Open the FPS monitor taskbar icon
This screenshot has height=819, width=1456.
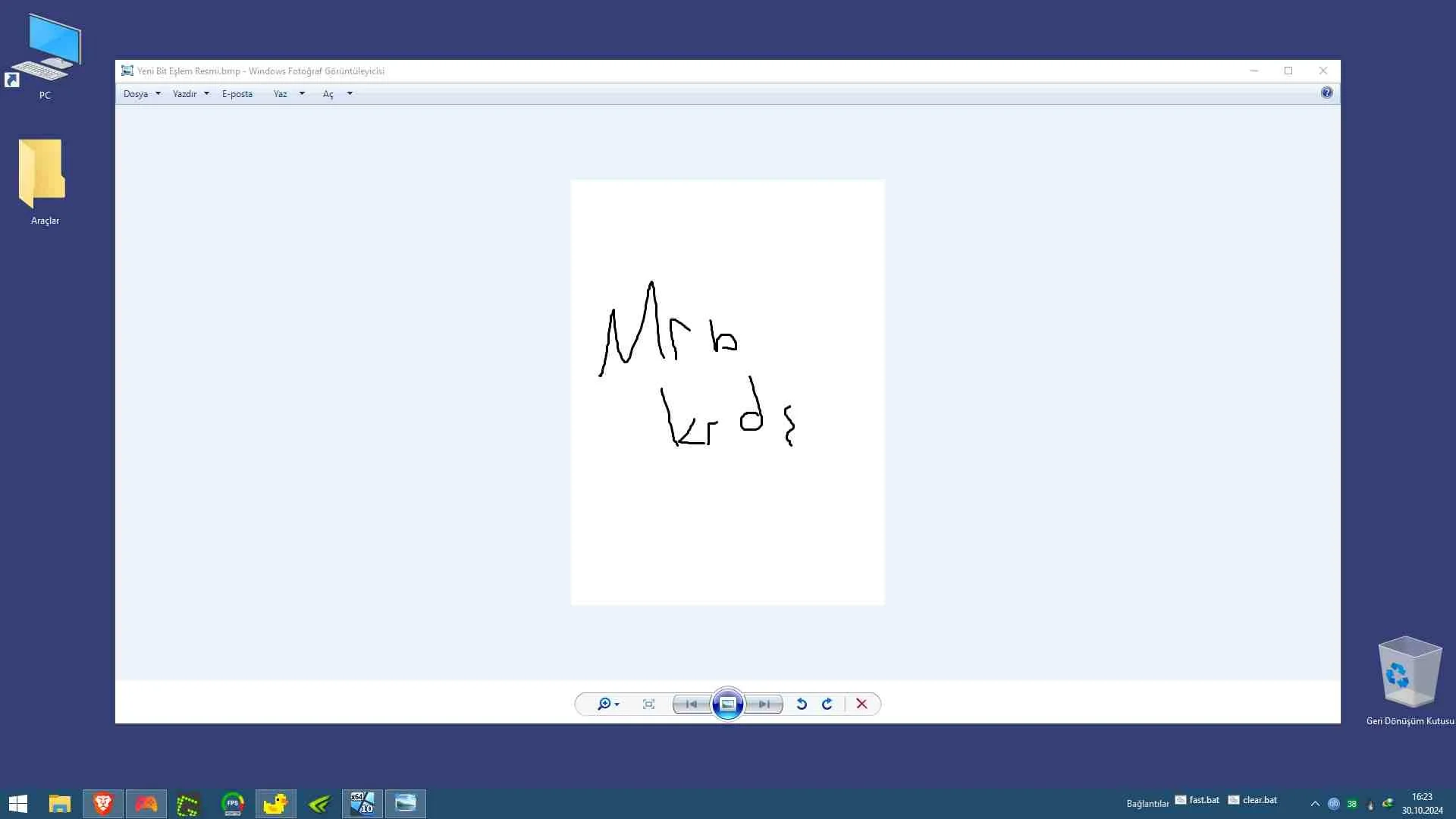pyautogui.click(x=233, y=804)
